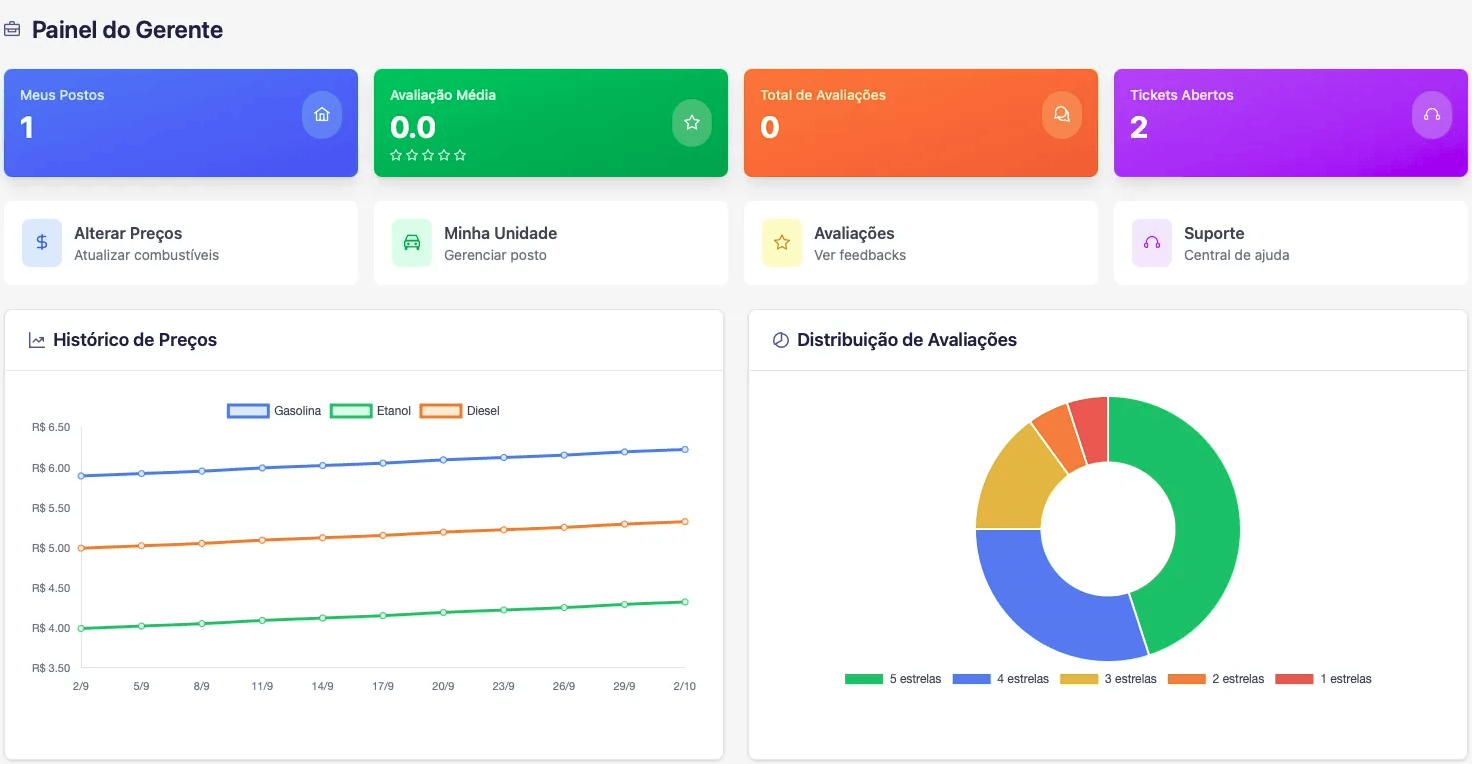The height and width of the screenshot is (764, 1472).
Task: Hide the Diesel series via legend
Action: (460, 411)
